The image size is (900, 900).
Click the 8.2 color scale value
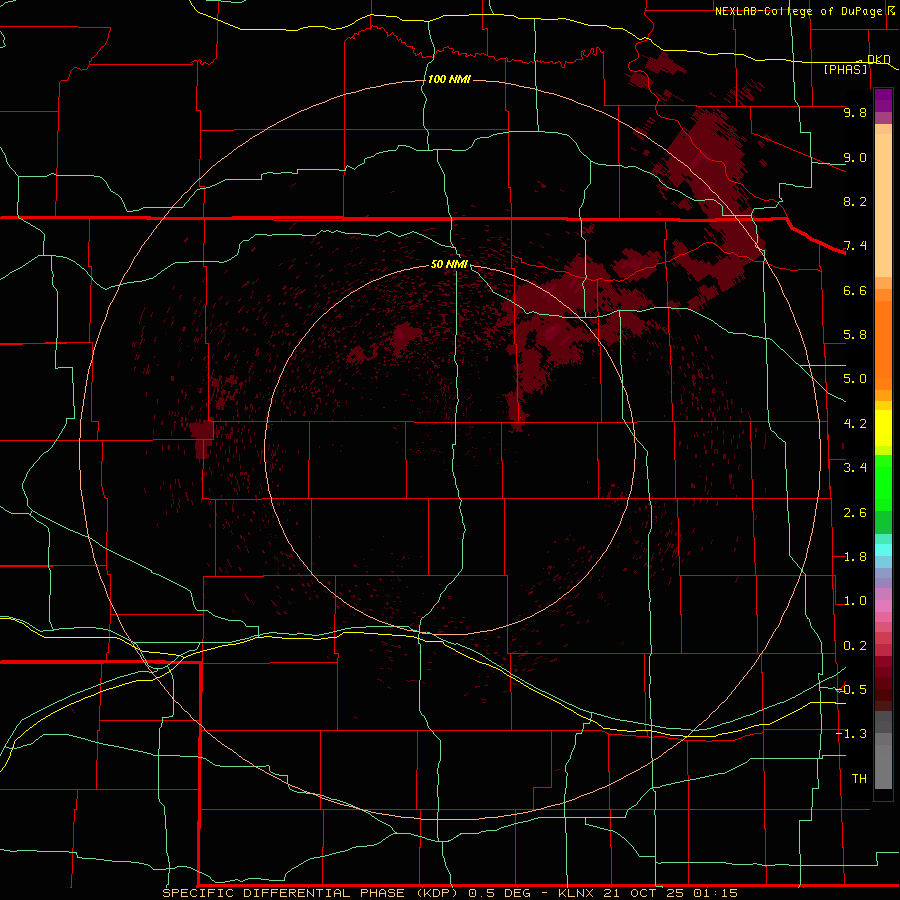855,201
